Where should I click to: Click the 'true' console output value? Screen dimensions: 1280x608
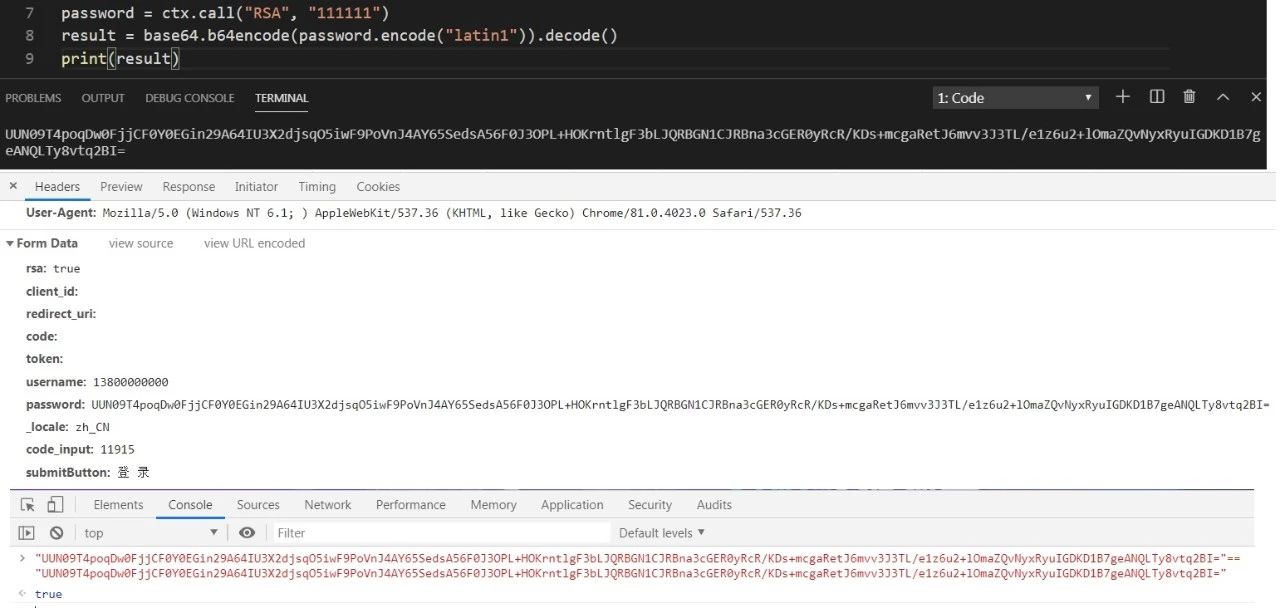48,594
